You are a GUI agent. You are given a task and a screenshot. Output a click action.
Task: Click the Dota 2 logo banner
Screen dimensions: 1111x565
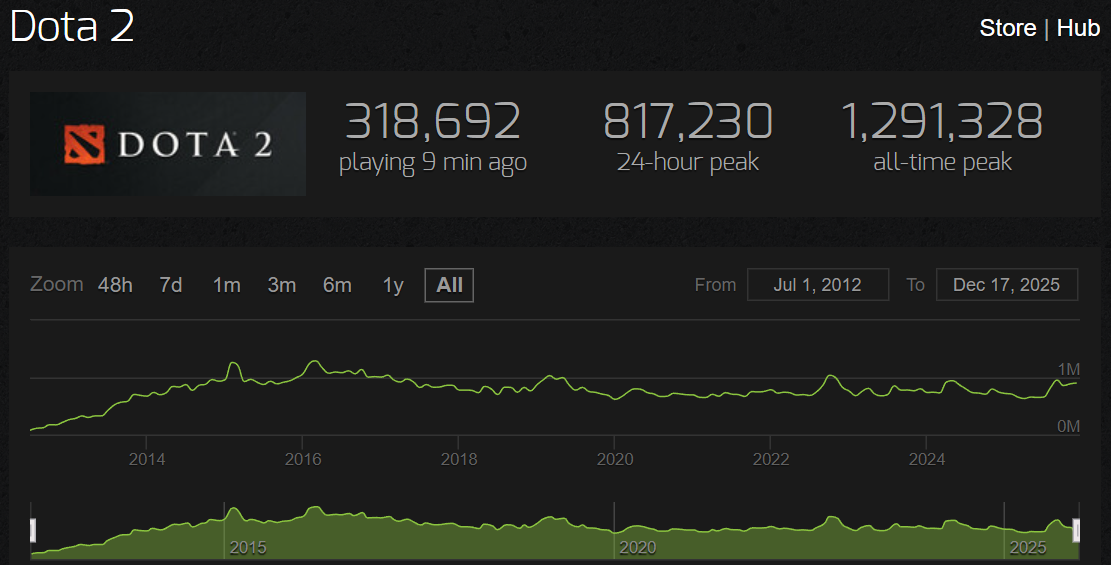pos(168,144)
